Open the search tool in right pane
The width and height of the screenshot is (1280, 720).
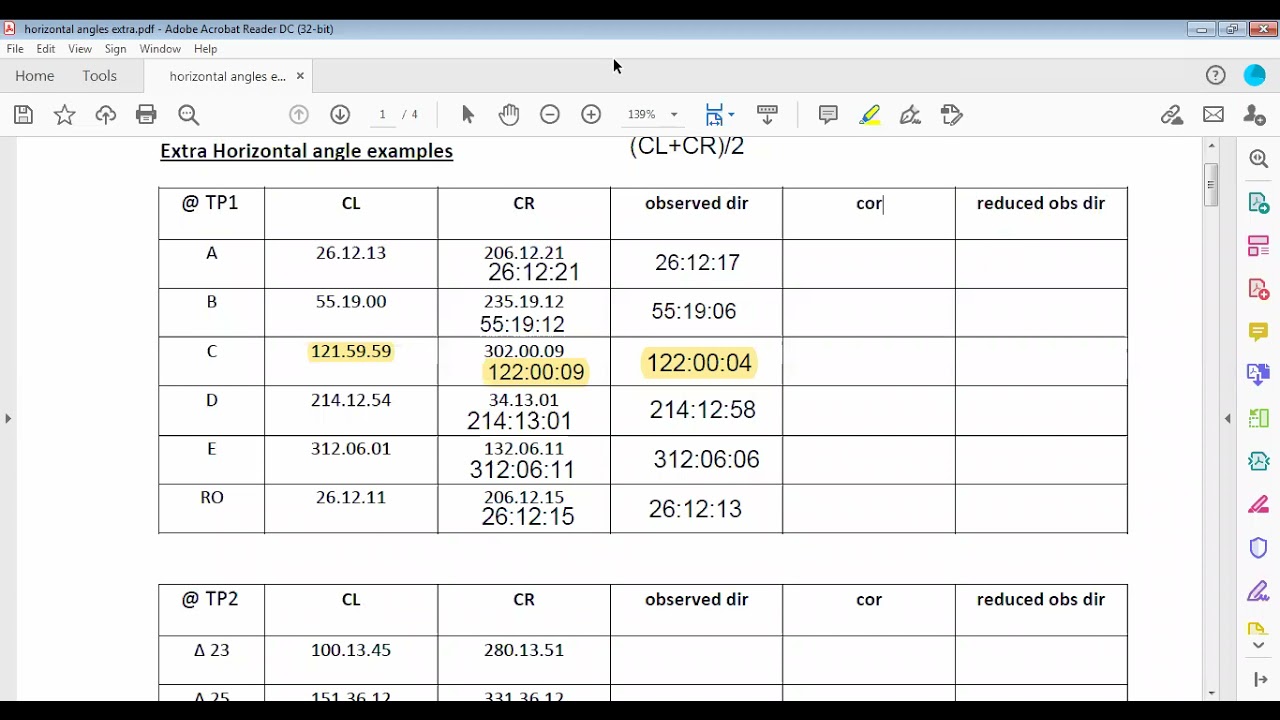[1259, 159]
